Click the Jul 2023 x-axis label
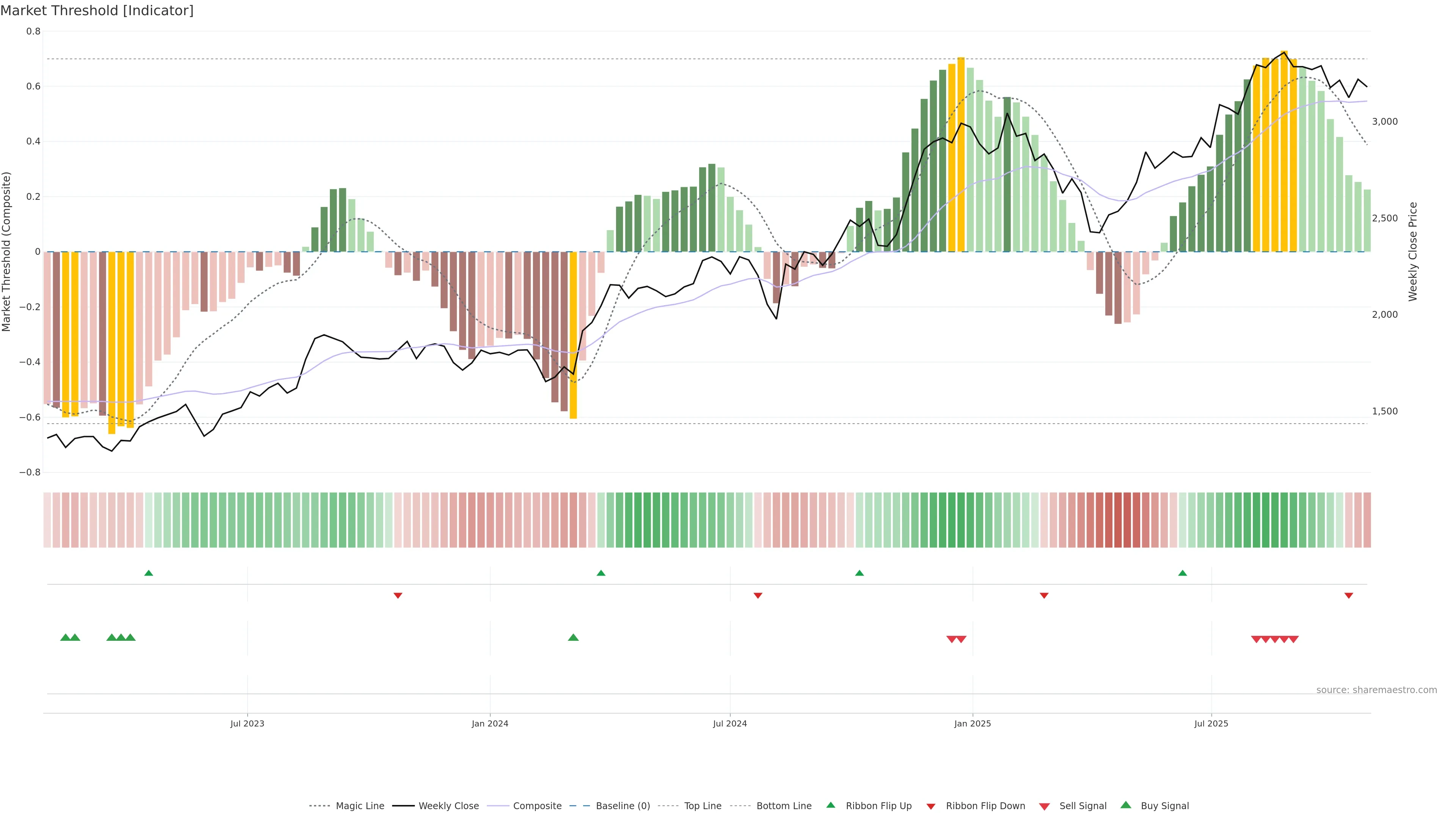This screenshot has height=819, width=1456. [x=247, y=723]
